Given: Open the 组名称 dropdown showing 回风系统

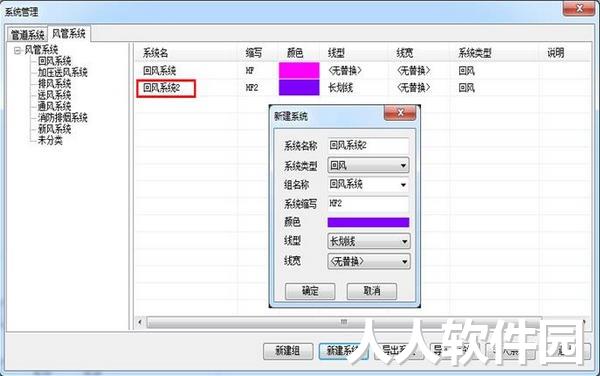Looking at the screenshot, I should tap(368, 184).
